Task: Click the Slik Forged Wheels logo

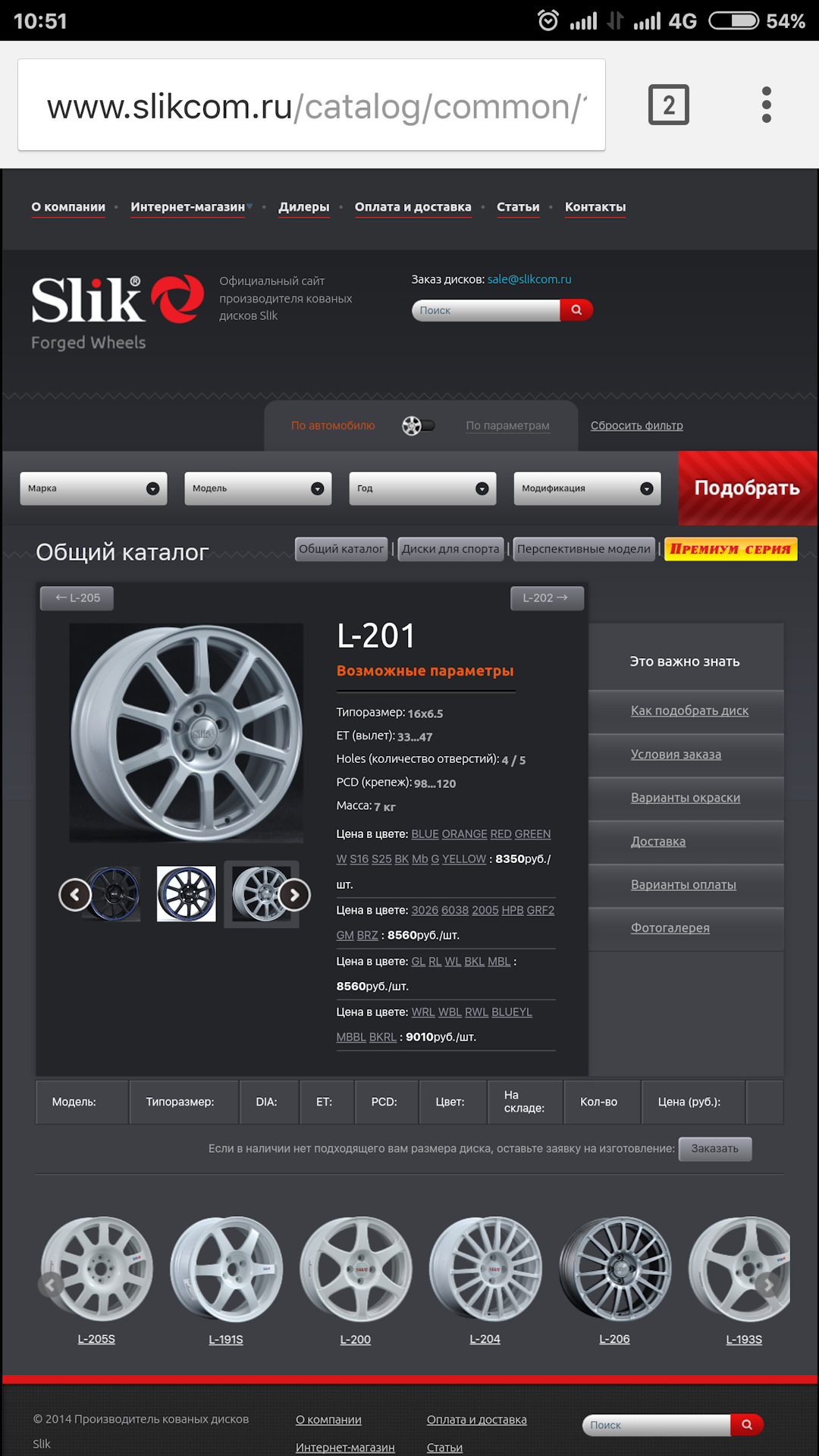Action: click(x=118, y=312)
